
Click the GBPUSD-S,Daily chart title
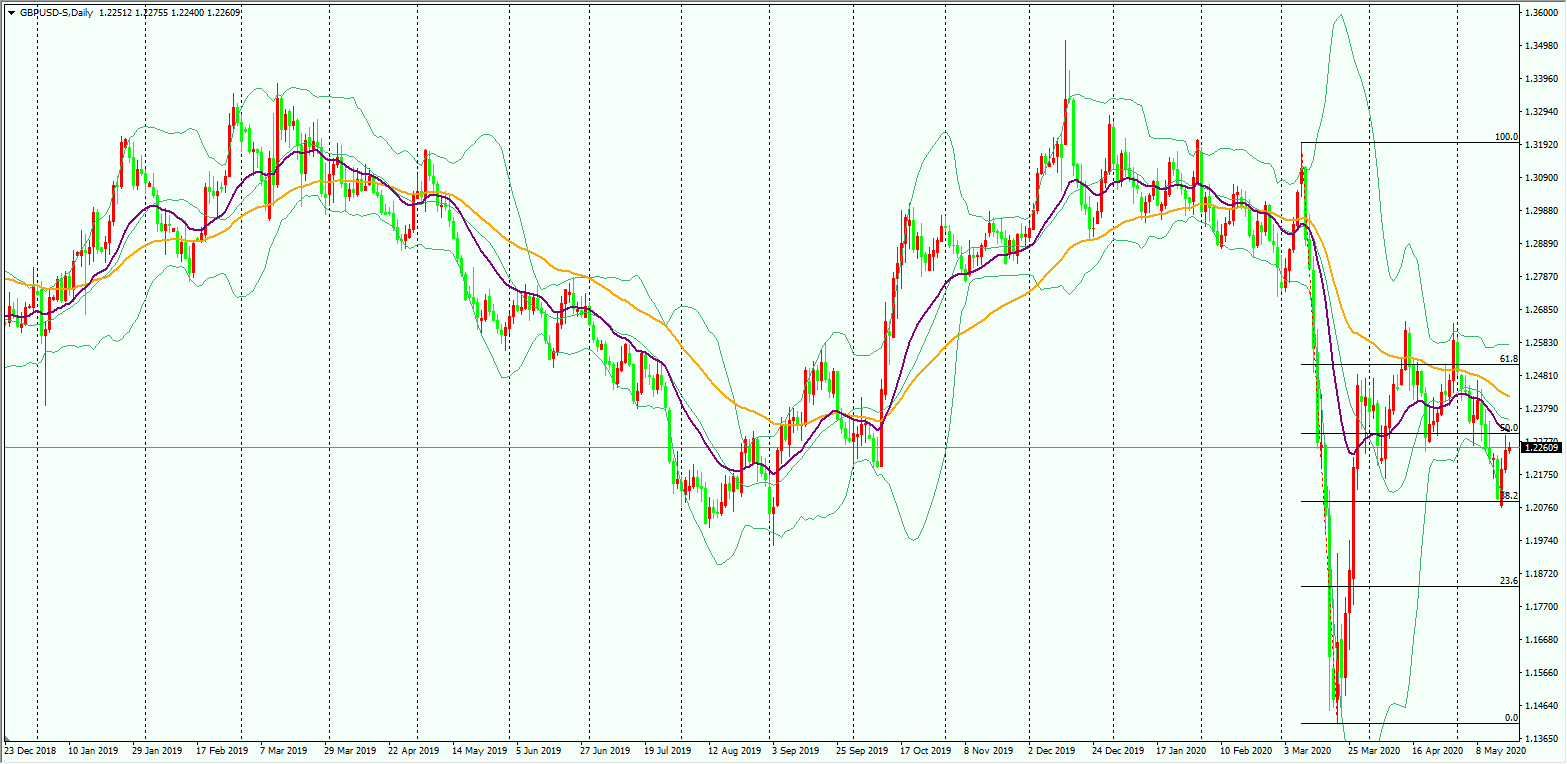56,12
